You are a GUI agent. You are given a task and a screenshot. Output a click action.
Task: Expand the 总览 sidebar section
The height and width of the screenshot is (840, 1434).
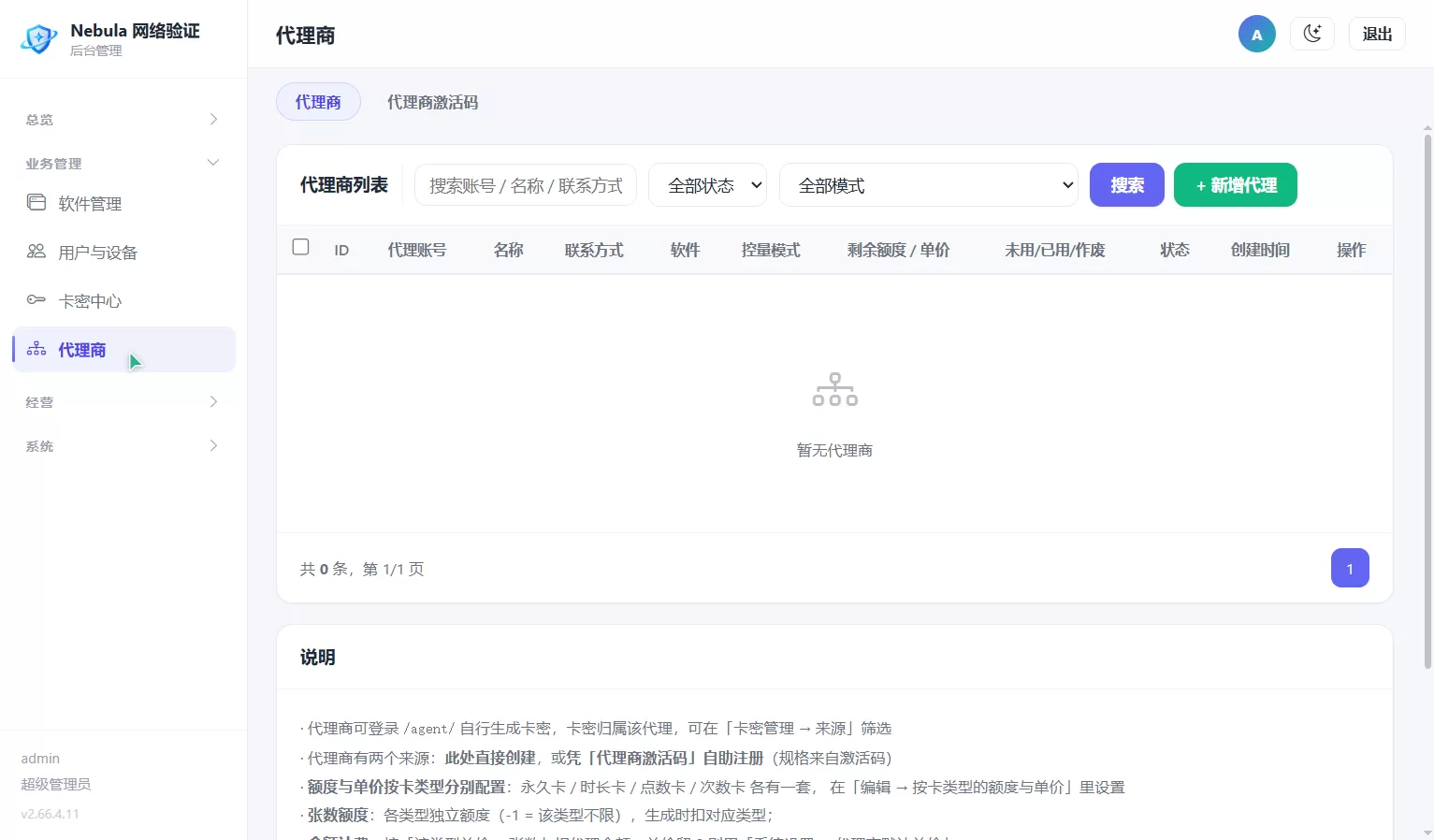pos(123,120)
